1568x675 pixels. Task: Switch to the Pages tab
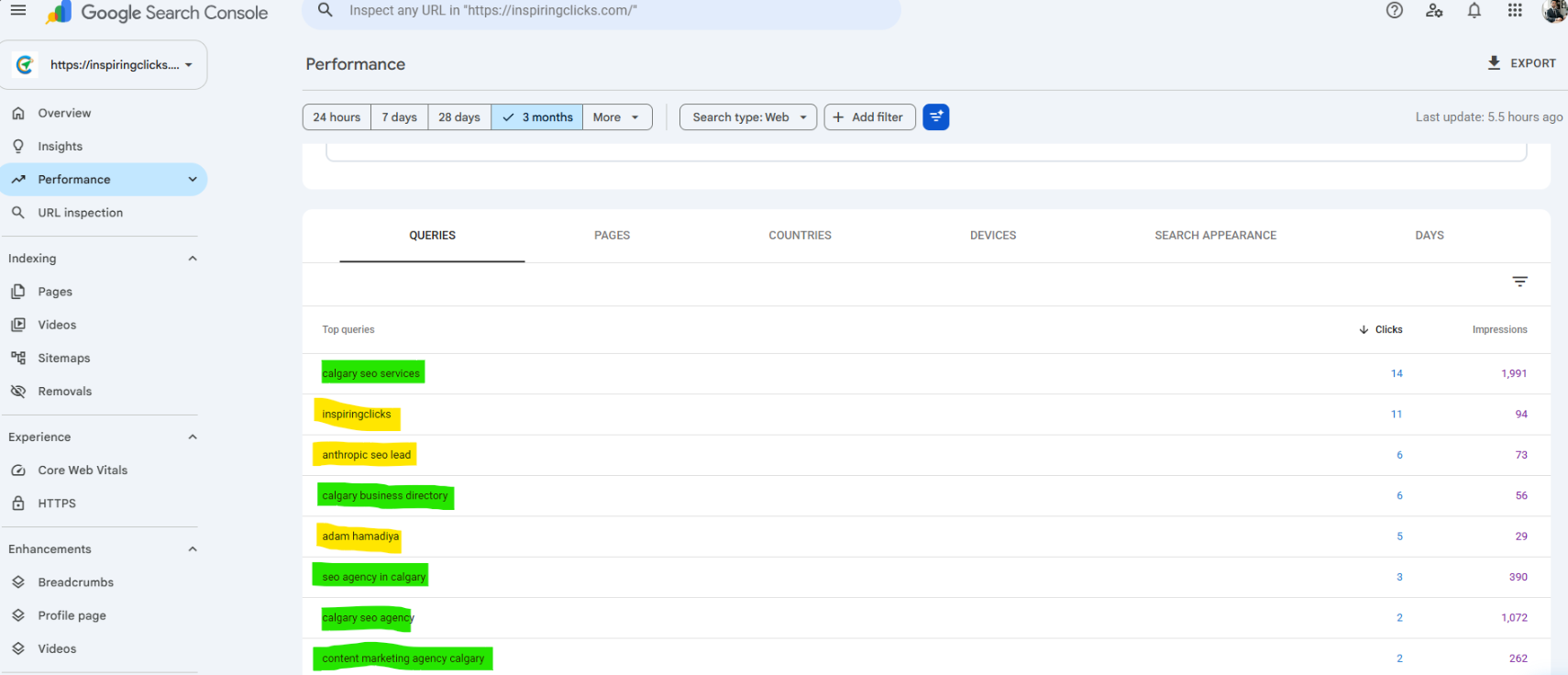coord(612,236)
